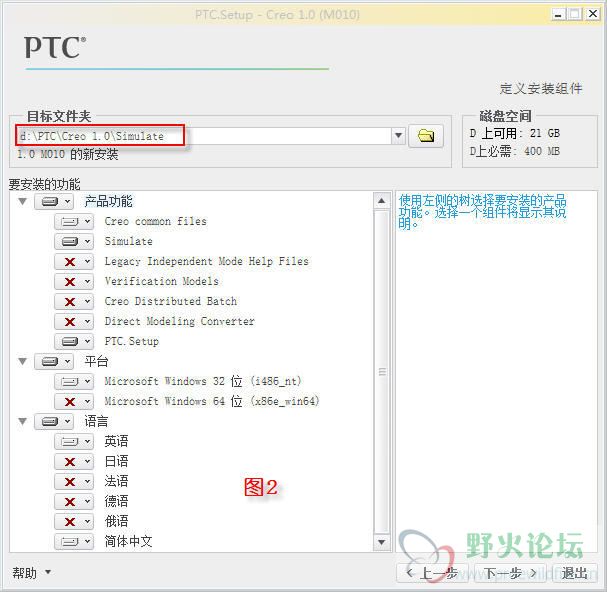Select the Simulate feature label
This screenshot has width=607, height=592.
click(x=129, y=241)
